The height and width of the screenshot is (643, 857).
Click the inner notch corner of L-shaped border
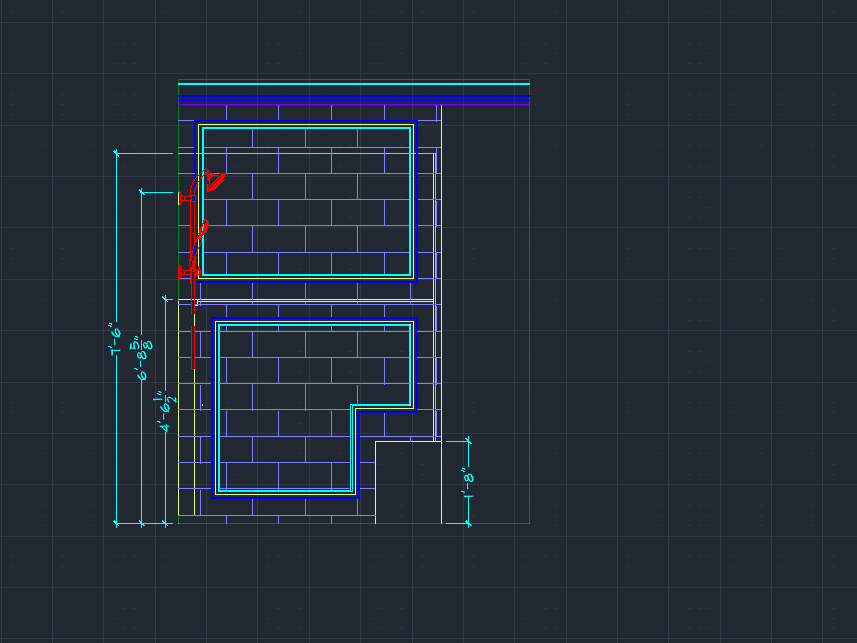(x=353, y=406)
